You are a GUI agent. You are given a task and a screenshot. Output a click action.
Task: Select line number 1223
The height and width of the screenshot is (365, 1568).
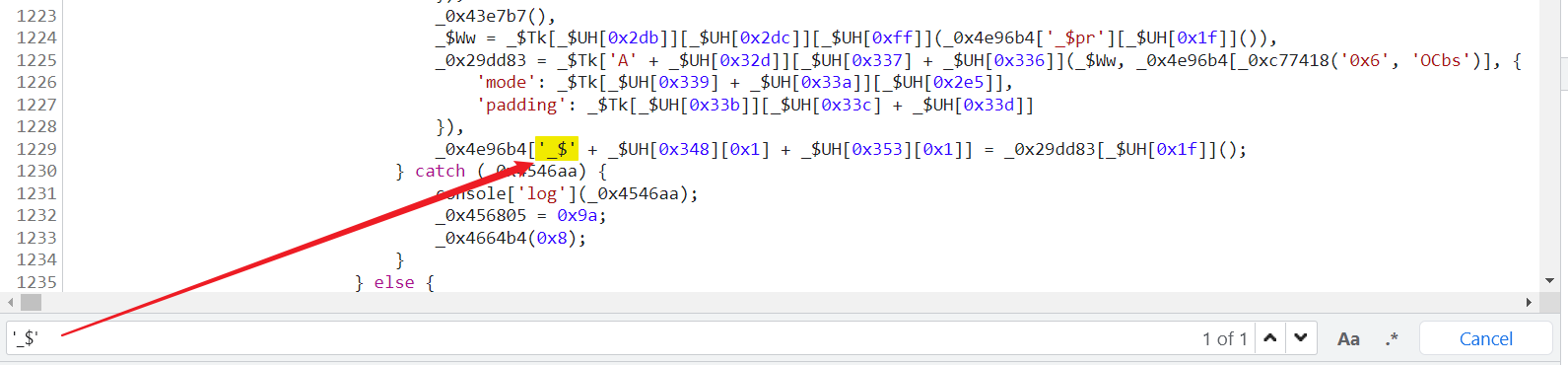[x=36, y=16]
